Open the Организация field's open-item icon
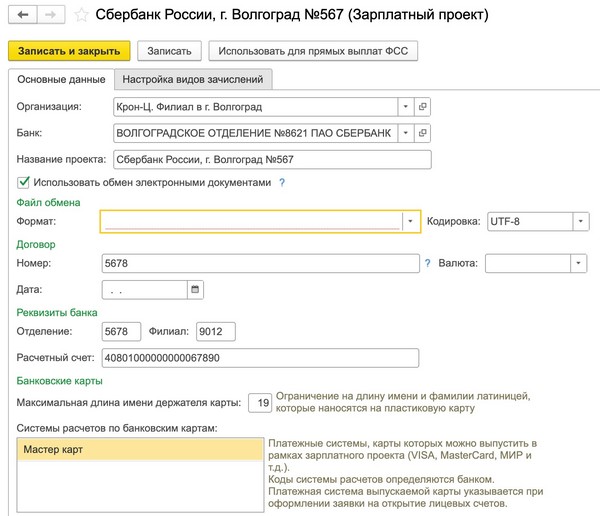 423,106
